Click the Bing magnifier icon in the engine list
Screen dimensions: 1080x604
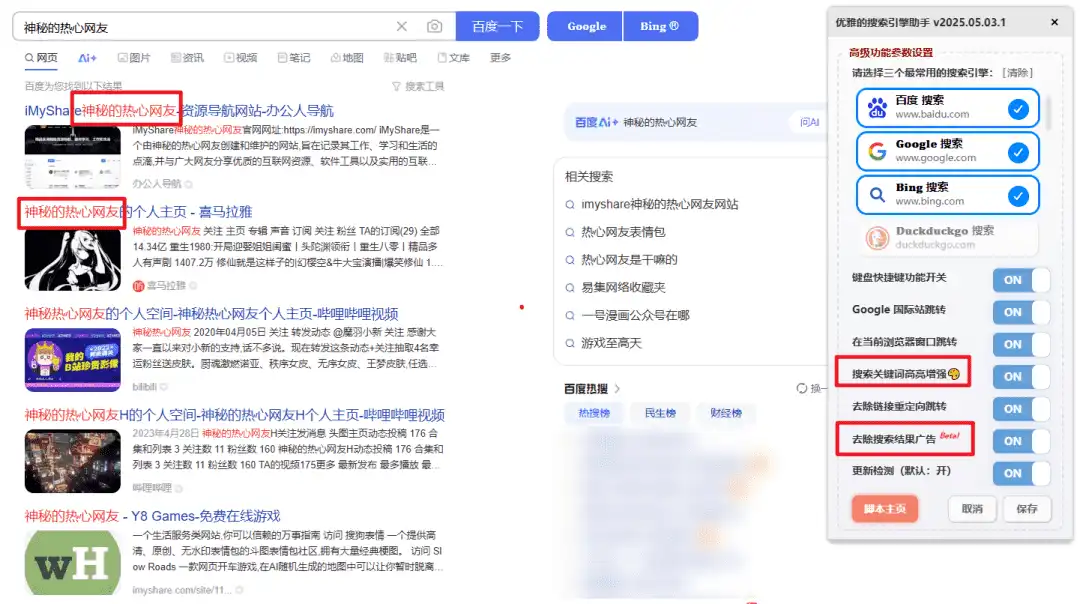point(877,195)
